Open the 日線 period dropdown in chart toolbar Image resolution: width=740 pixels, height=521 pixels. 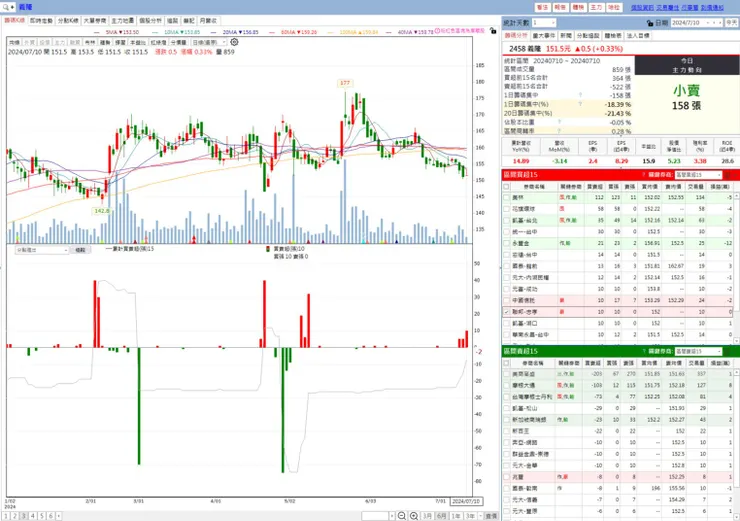209,42
